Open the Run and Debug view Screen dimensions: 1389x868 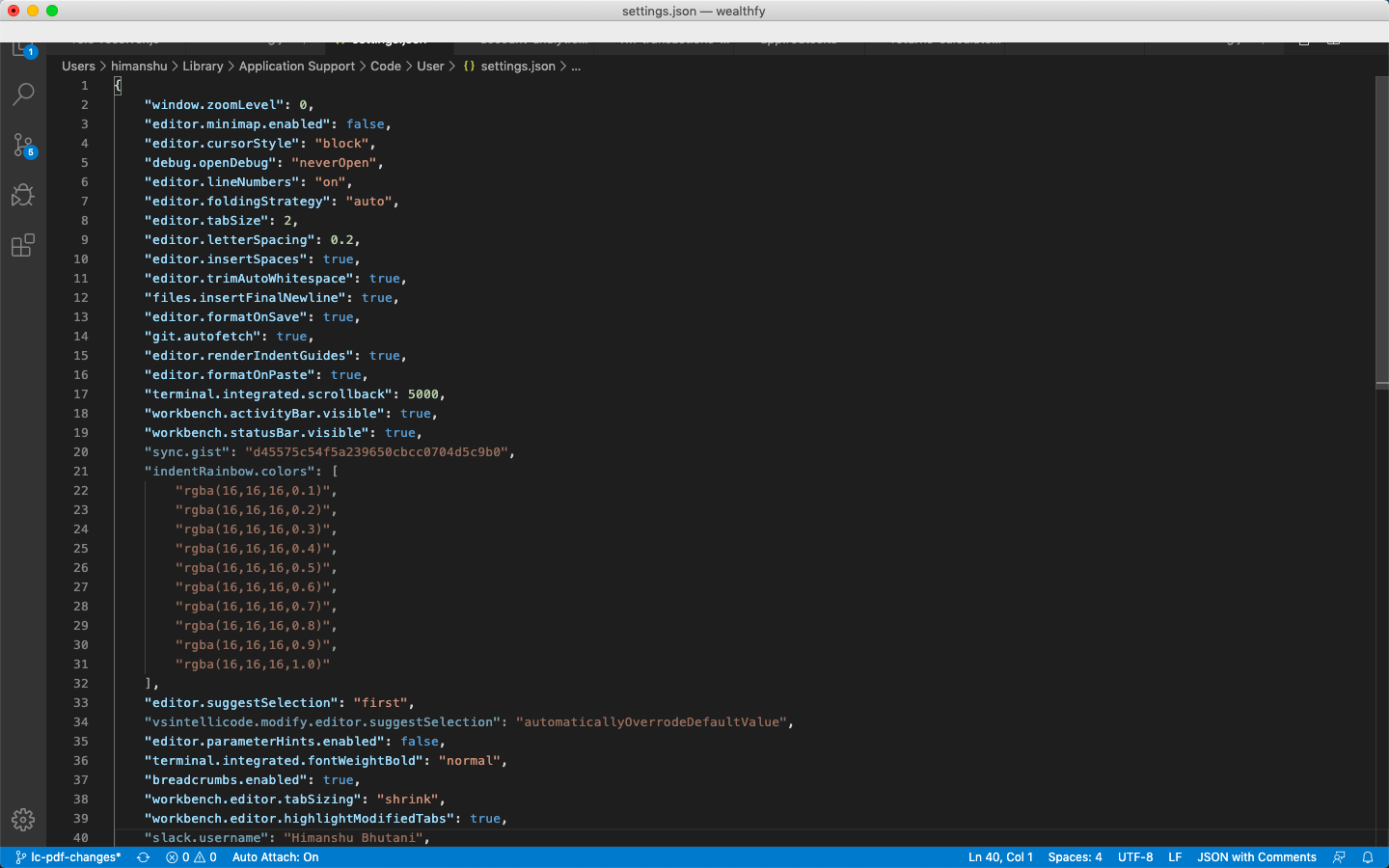23,195
